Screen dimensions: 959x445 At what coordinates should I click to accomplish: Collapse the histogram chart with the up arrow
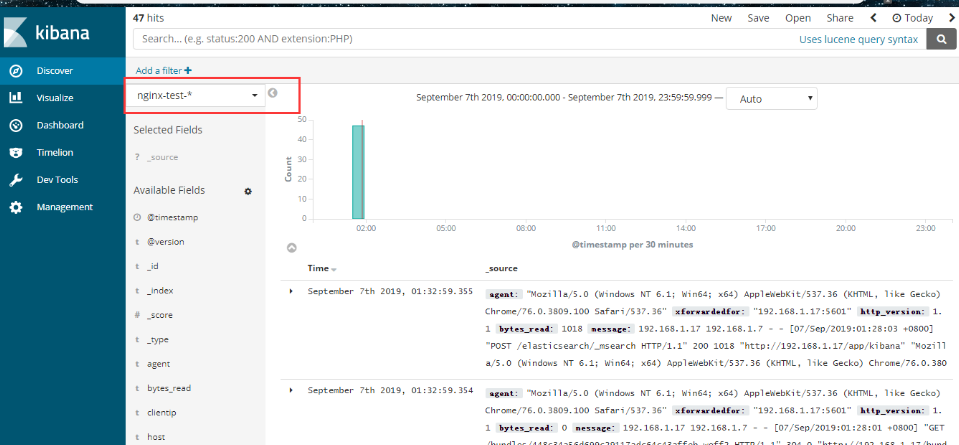(292, 248)
